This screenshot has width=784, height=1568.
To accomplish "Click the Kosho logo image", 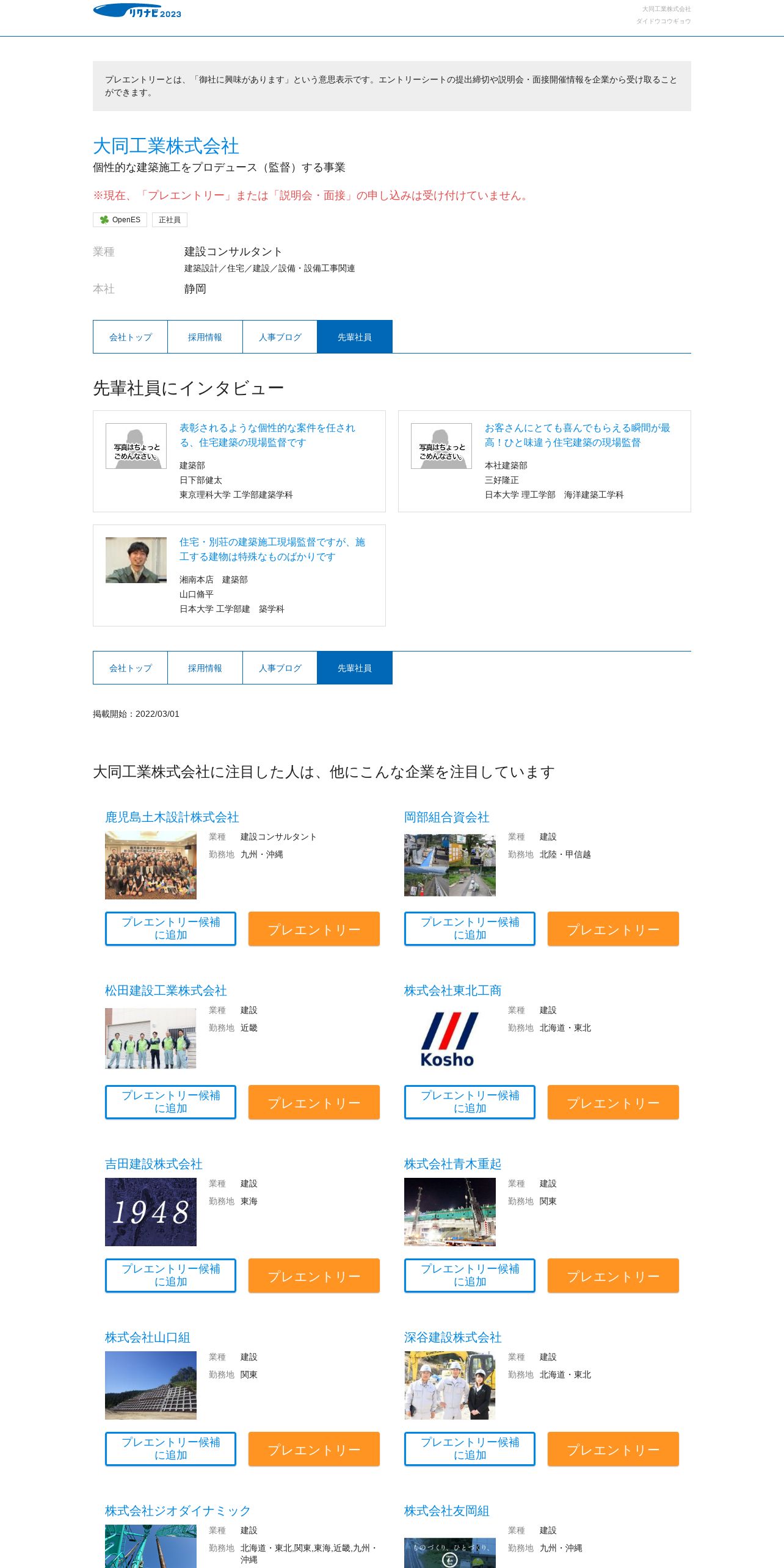I will 450,1039.
